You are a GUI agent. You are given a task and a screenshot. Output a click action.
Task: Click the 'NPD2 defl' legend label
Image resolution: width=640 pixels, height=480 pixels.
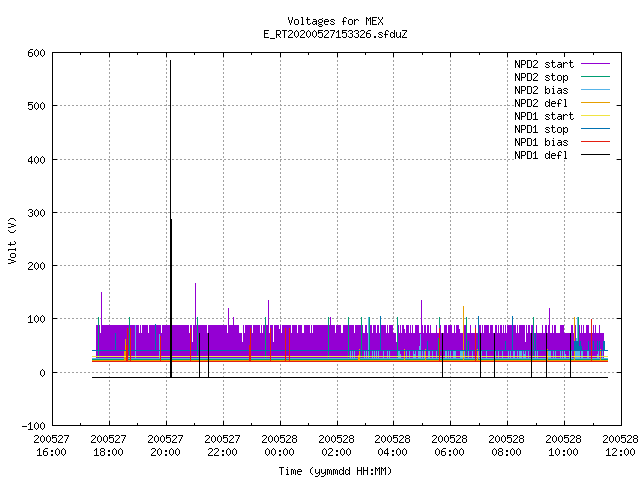point(541,103)
